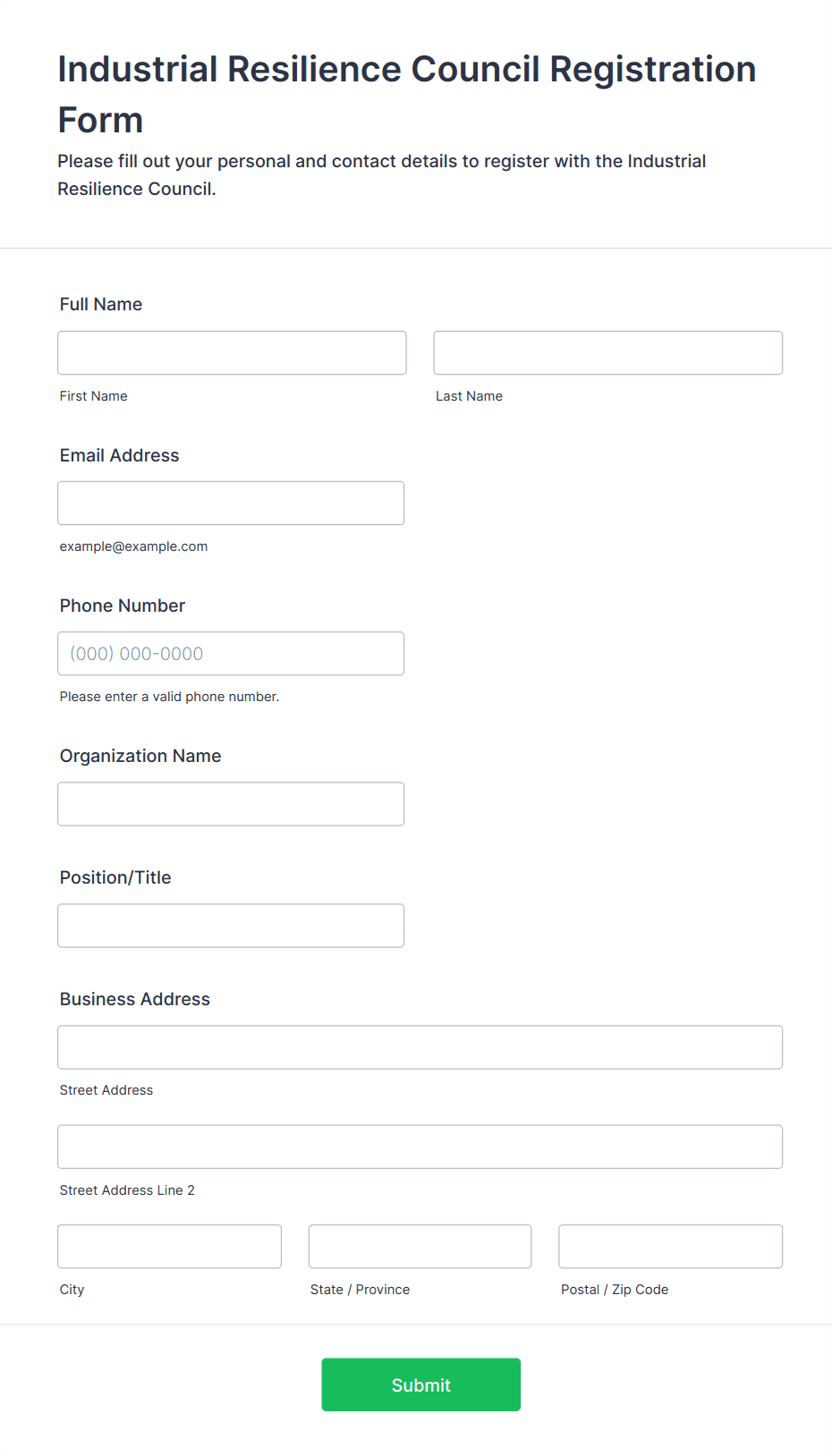This screenshot has width=832, height=1456.
Task: Focus the Street Address Line 2 field
Action: tap(420, 1146)
